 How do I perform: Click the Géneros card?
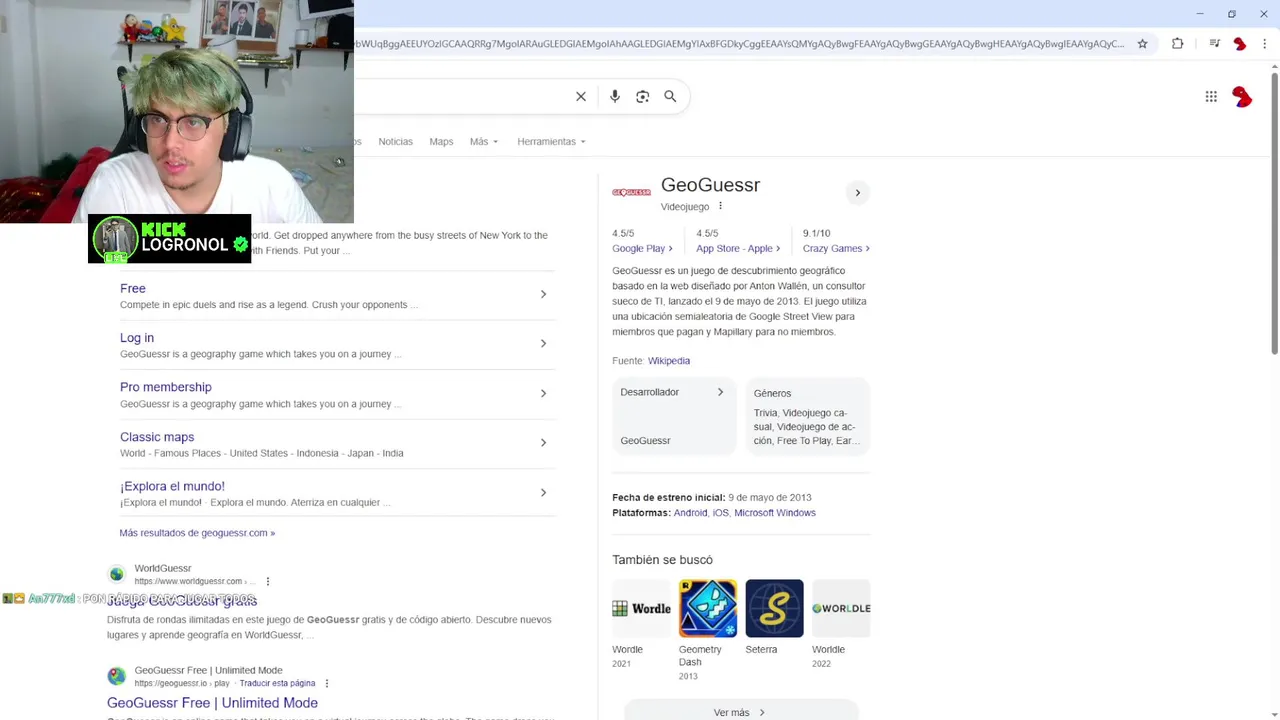807,416
